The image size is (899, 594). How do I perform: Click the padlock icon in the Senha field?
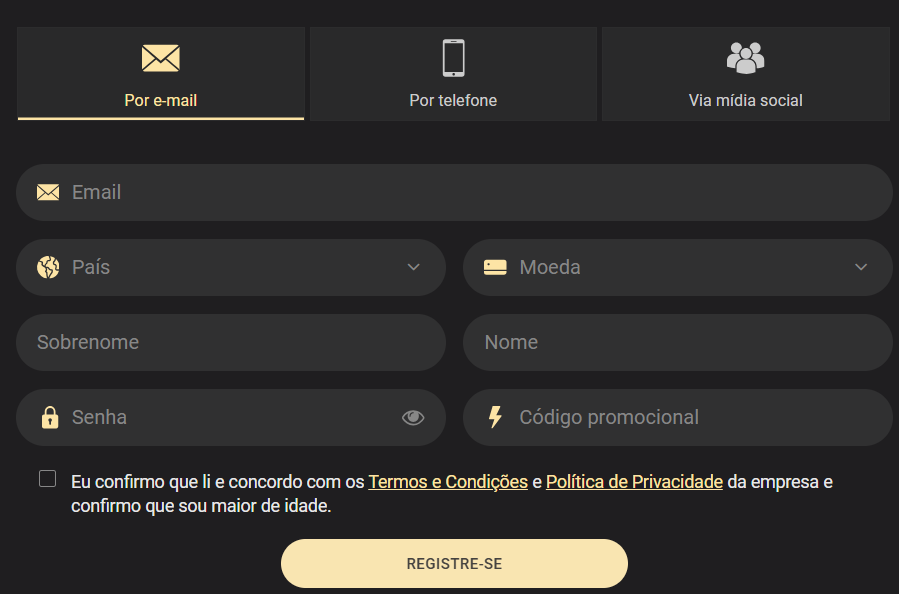(49, 417)
